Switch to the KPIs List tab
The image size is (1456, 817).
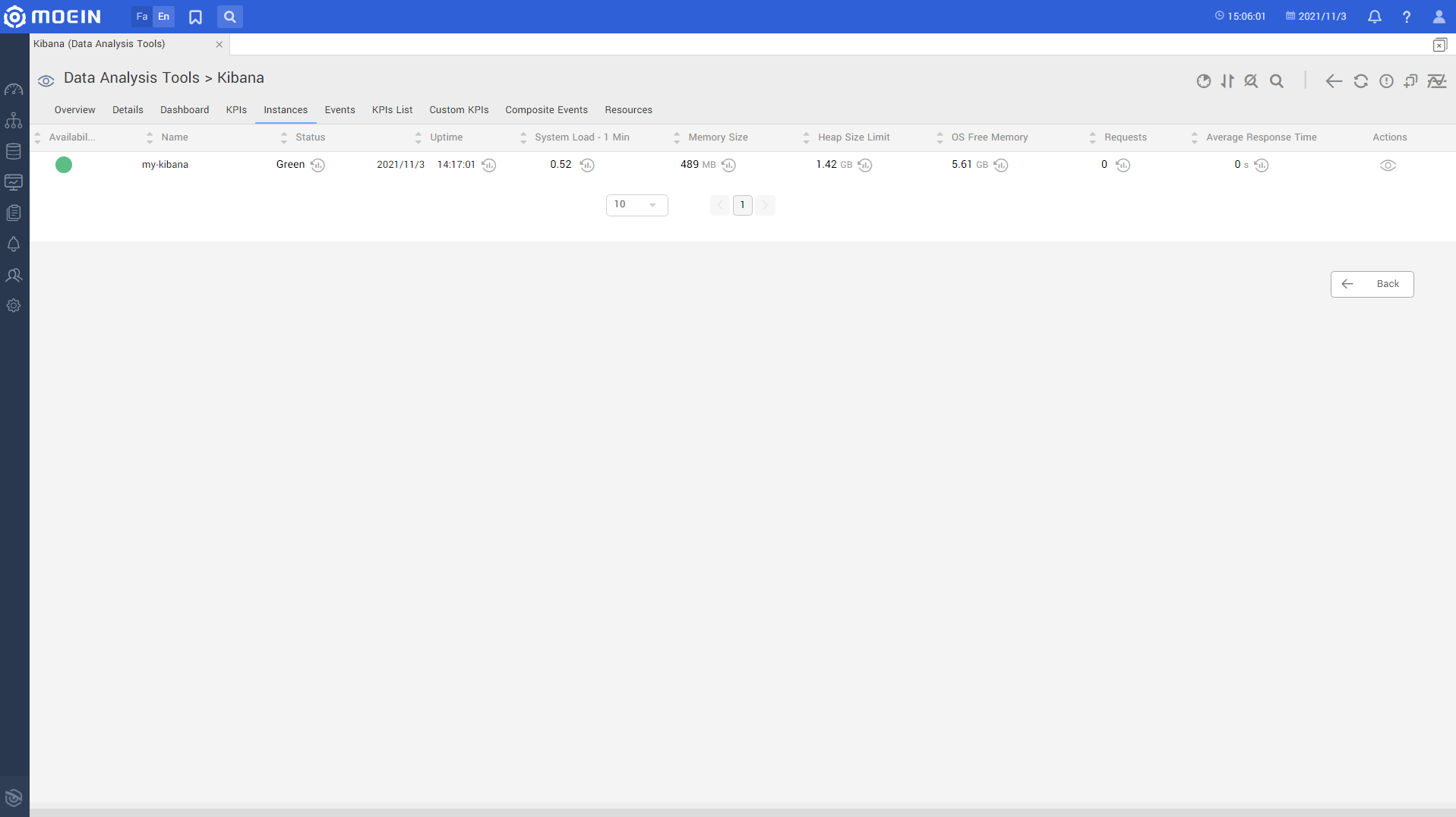[392, 110]
